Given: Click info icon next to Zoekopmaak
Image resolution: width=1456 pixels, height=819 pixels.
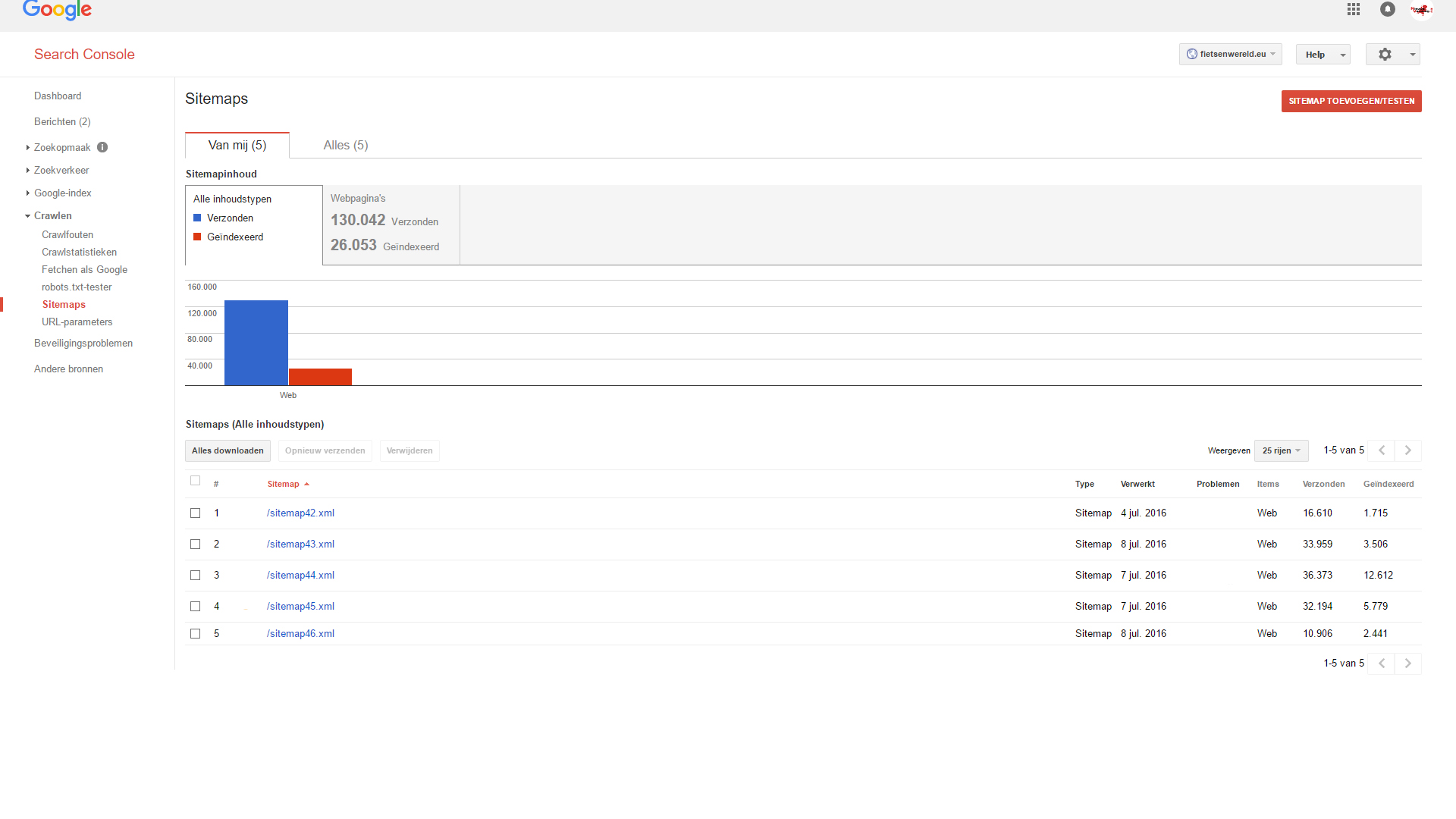Looking at the screenshot, I should [102, 147].
